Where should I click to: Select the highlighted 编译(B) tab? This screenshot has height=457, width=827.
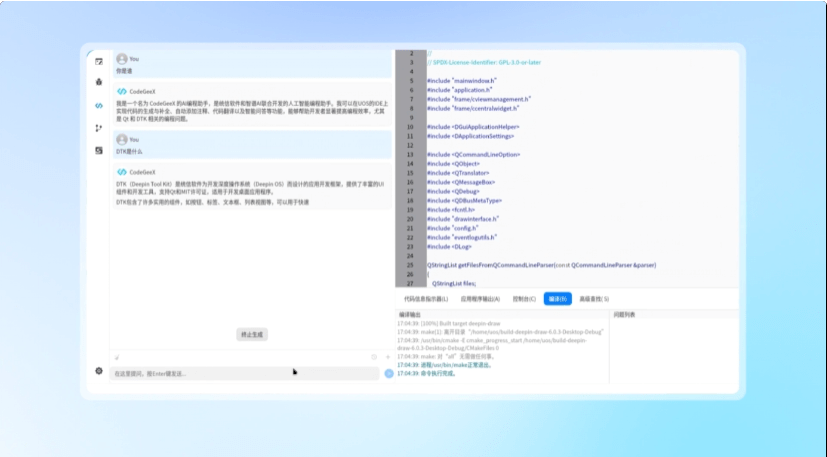click(x=557, y=299)
